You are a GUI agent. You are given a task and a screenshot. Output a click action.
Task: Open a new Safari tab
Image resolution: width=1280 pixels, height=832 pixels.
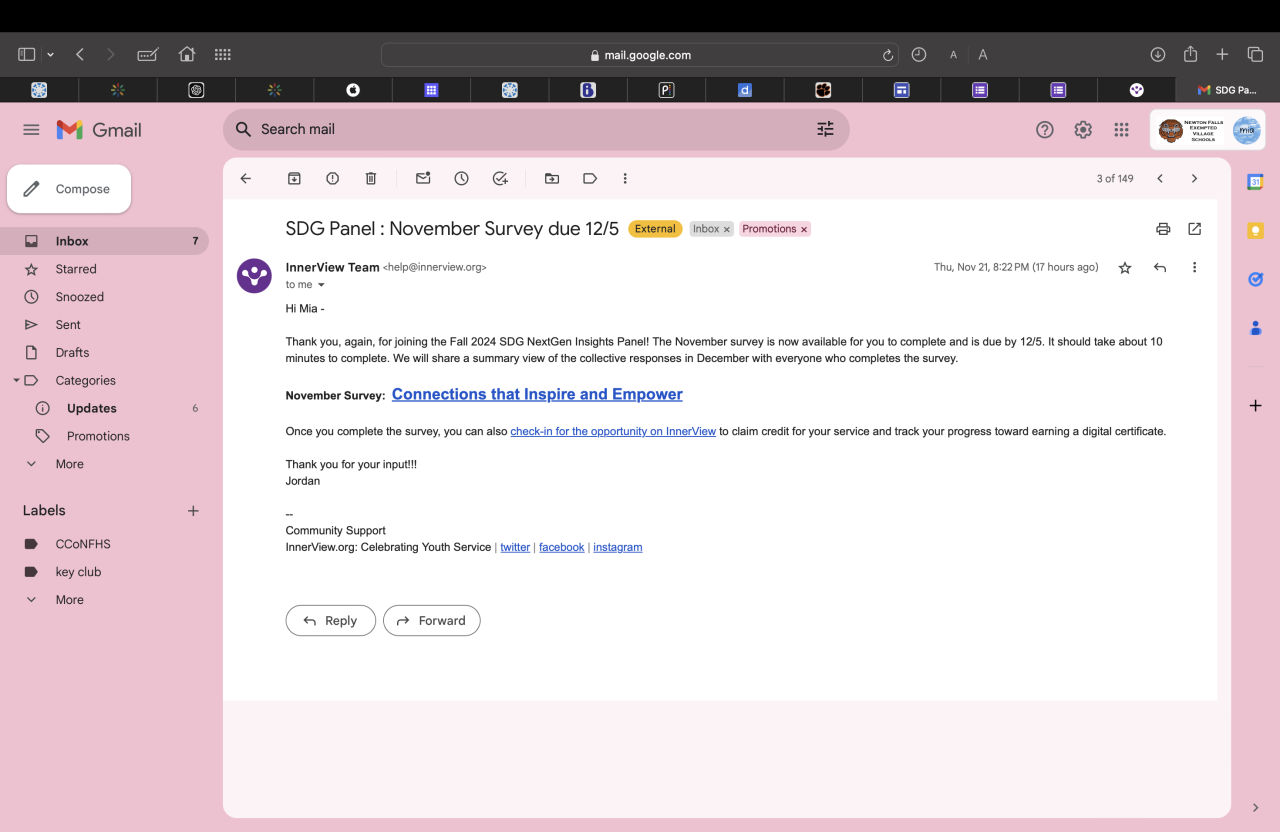pos(1222,55)
